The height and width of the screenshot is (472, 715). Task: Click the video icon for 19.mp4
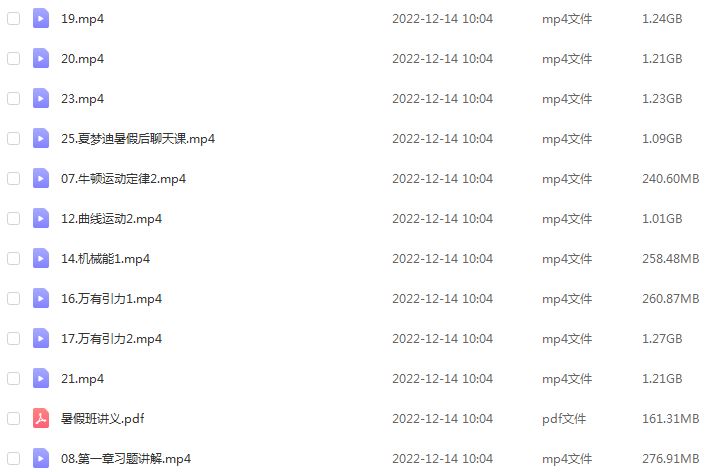(41, 19)
